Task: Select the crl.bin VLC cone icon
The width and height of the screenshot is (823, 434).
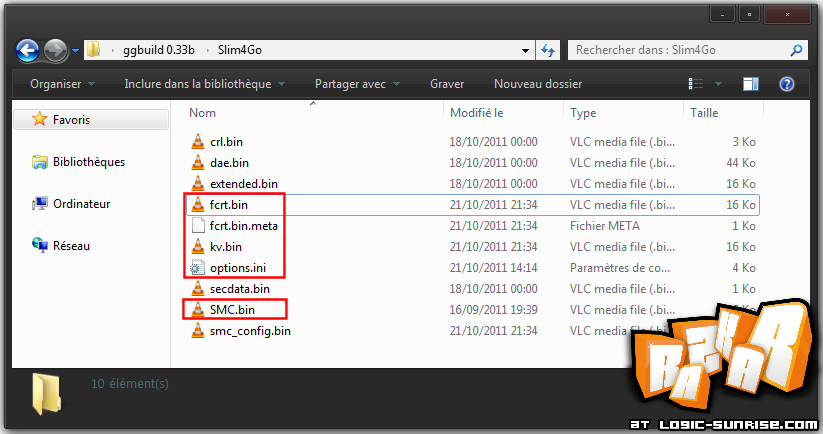Action: pyautogui.click(x=197, y=142)
